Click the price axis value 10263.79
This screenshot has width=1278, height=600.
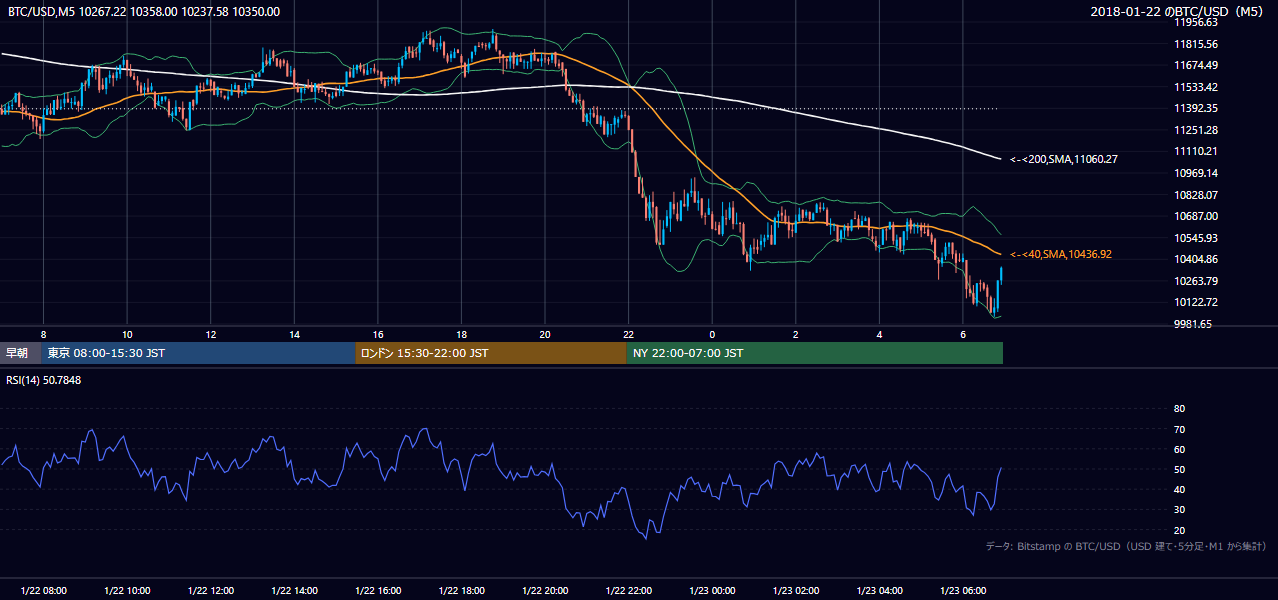point(1196,281)
